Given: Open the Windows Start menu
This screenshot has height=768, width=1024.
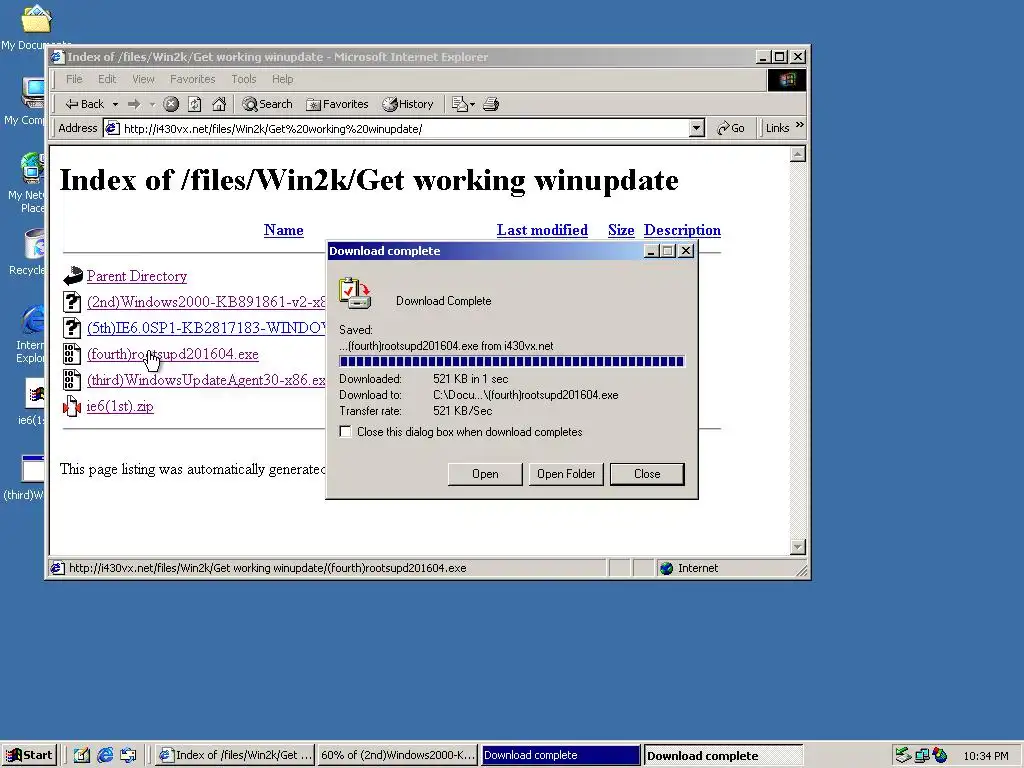Looking at the screenshot, I should pos(29,756).
